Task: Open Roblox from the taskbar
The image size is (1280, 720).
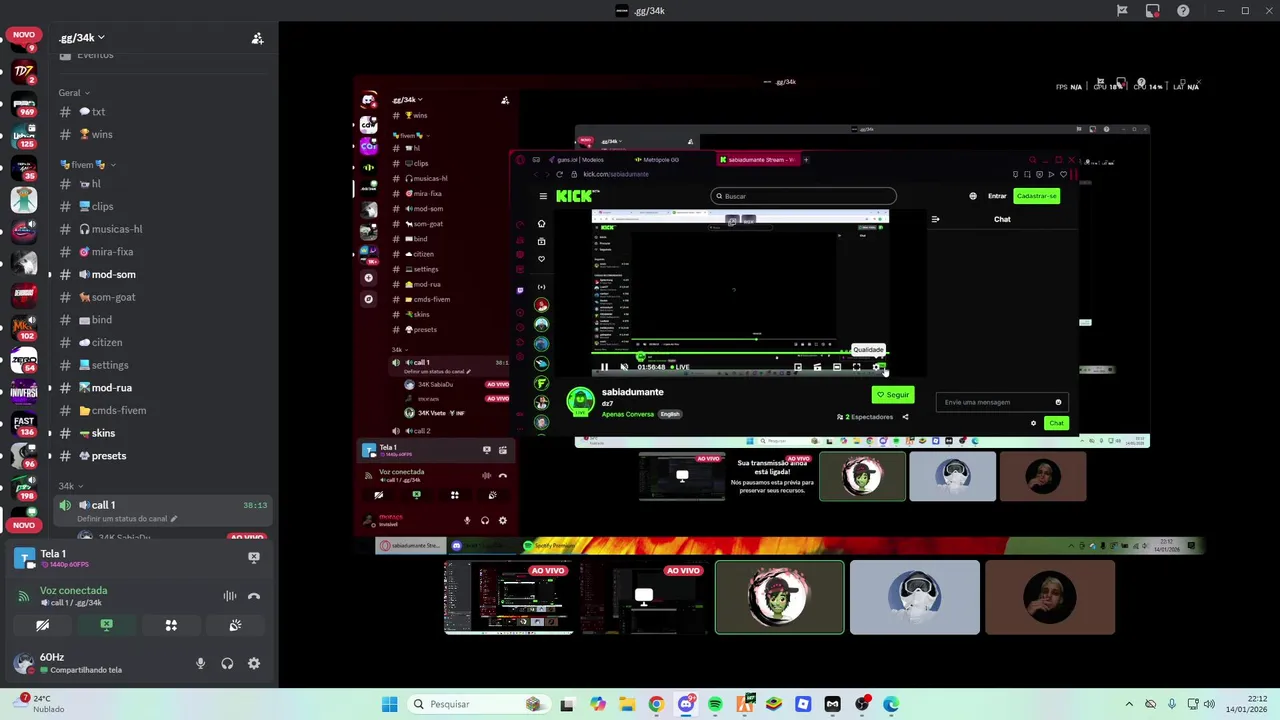Action: pos(803,704)
